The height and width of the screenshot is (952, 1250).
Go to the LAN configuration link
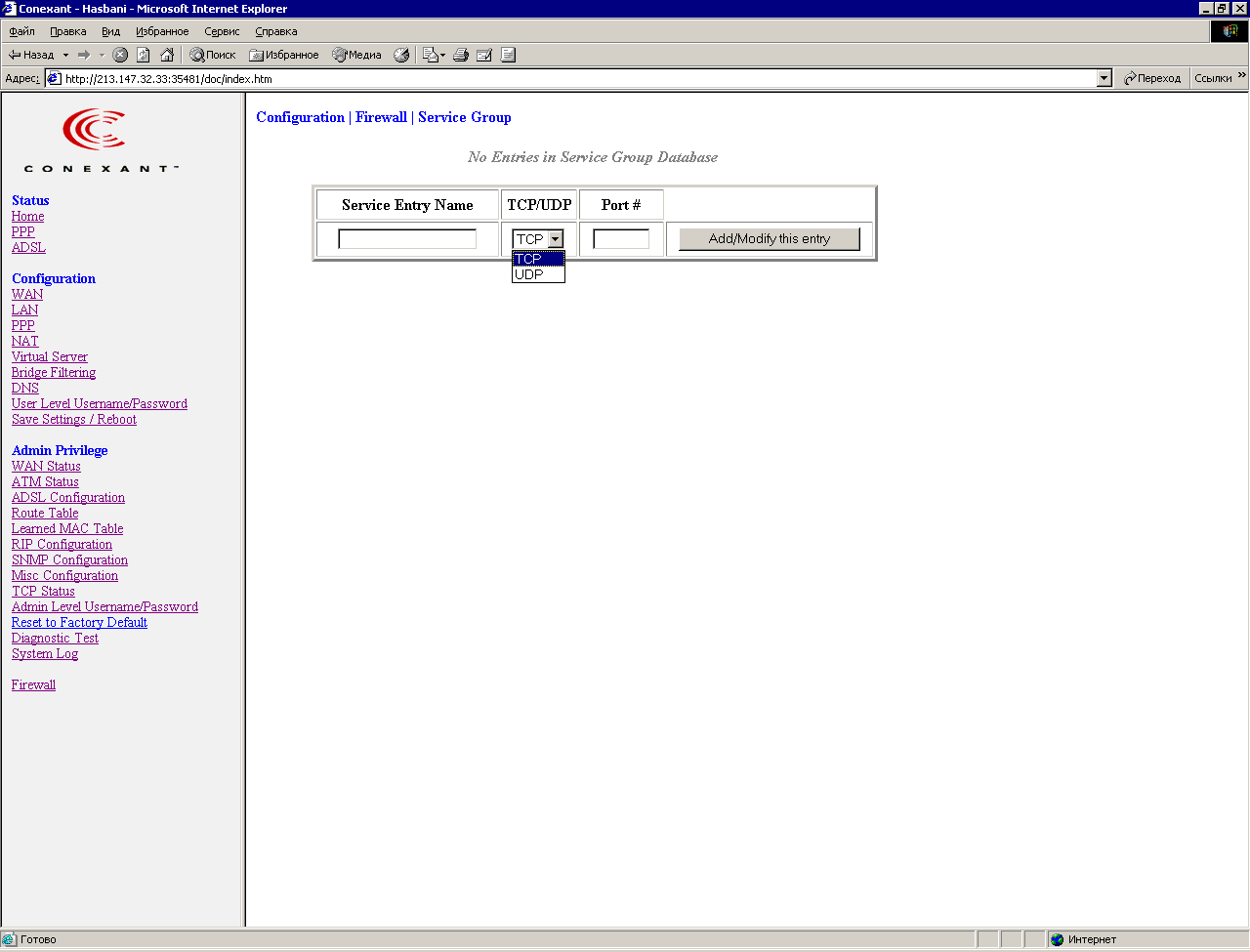(x=25, y=310)
